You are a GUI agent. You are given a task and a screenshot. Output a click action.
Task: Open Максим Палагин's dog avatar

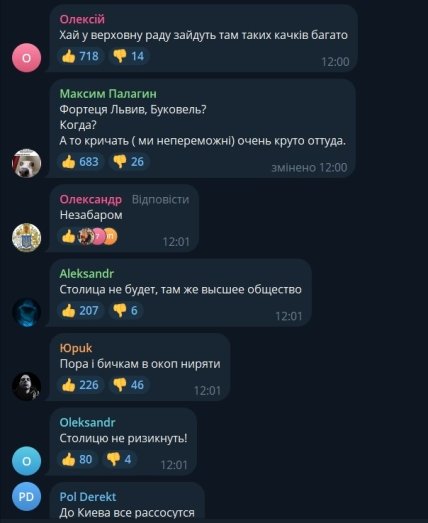click(27, 163)
